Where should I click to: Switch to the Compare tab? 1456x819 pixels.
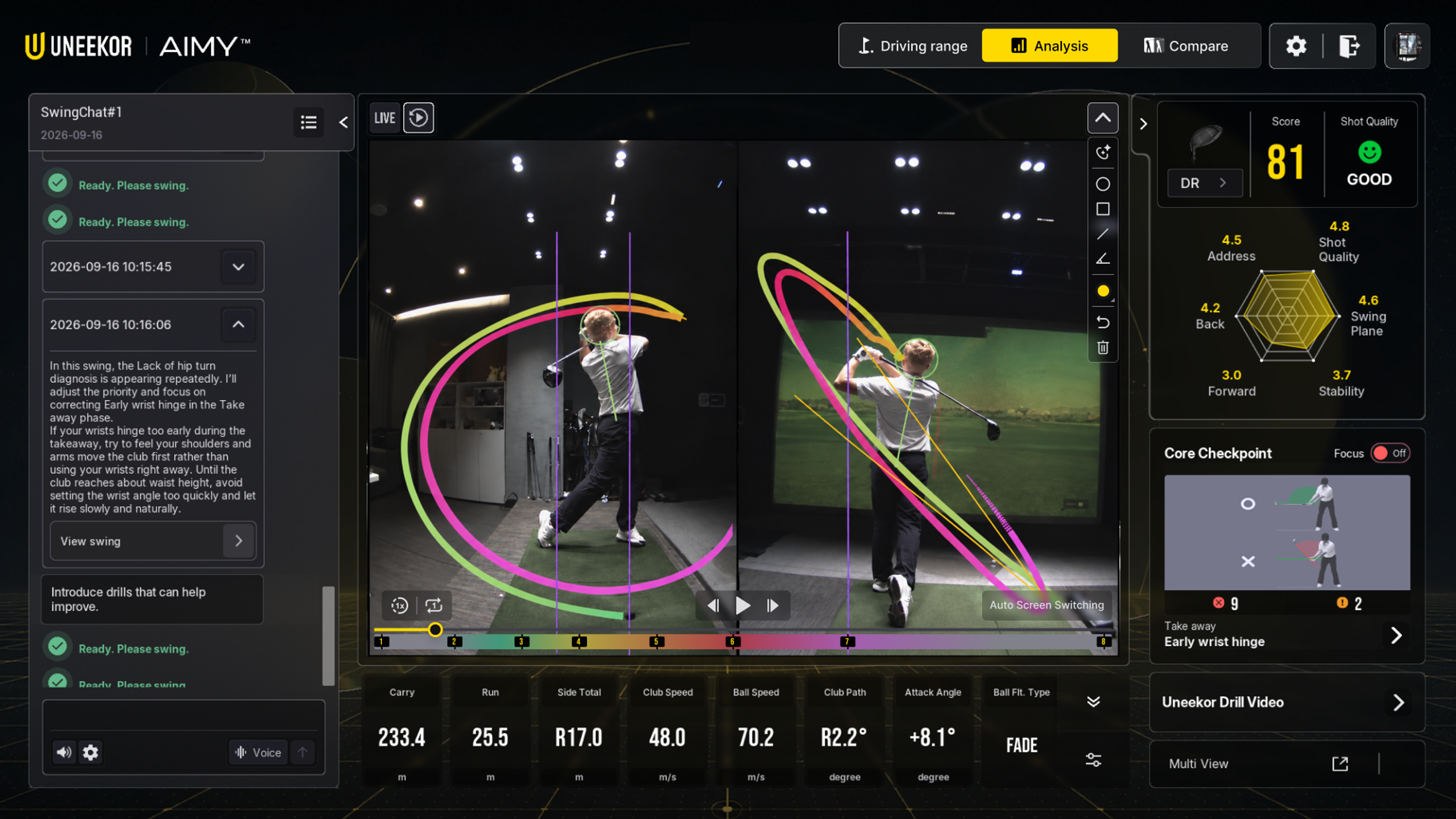(x=1186, y=46)
